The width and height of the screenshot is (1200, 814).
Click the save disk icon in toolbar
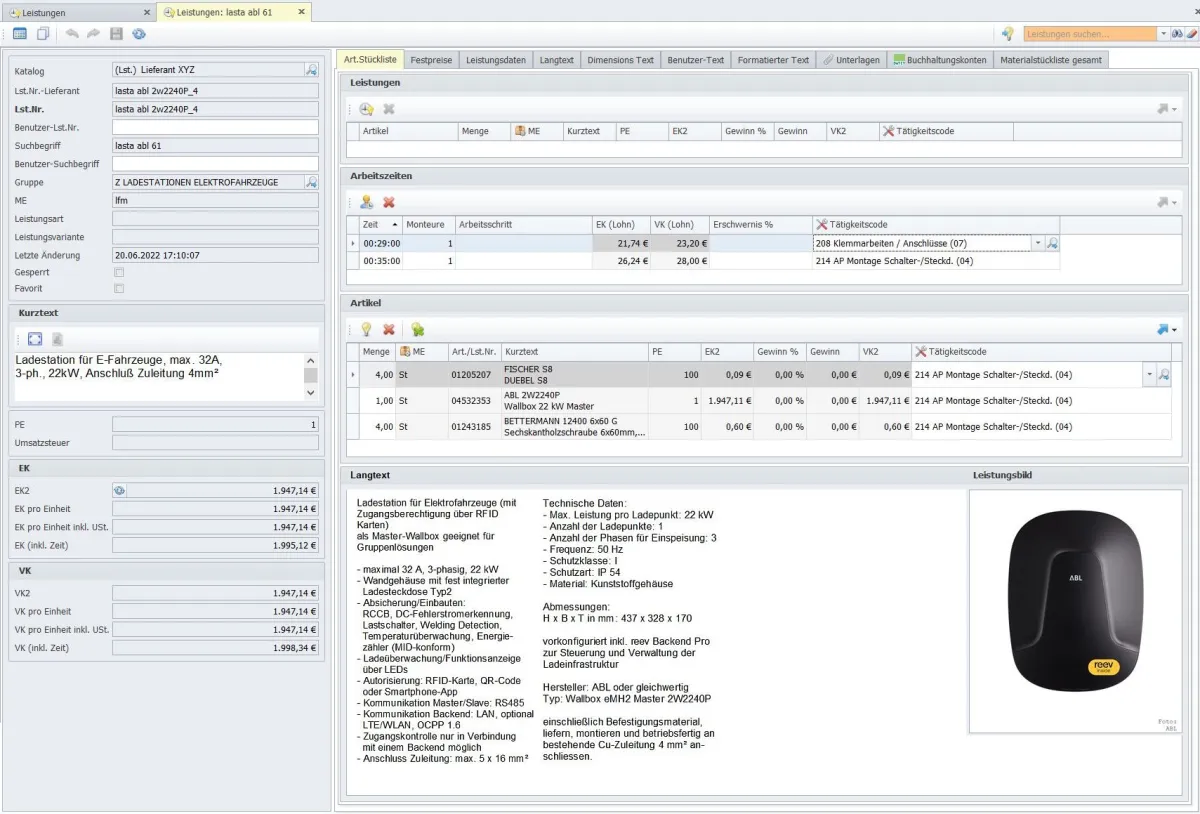pyautogui.click(x=116, y=34)
